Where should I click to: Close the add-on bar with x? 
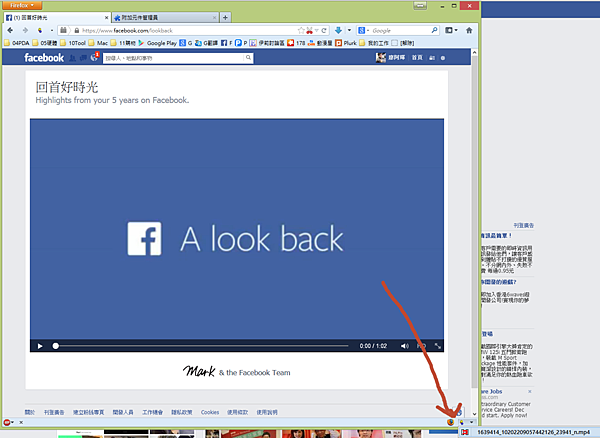21,422
